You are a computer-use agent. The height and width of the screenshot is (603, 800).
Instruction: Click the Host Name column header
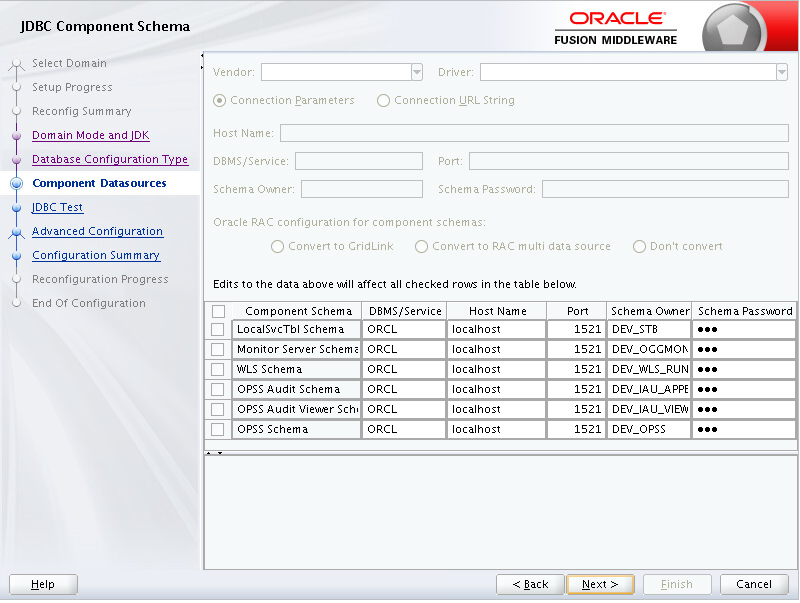497,311
